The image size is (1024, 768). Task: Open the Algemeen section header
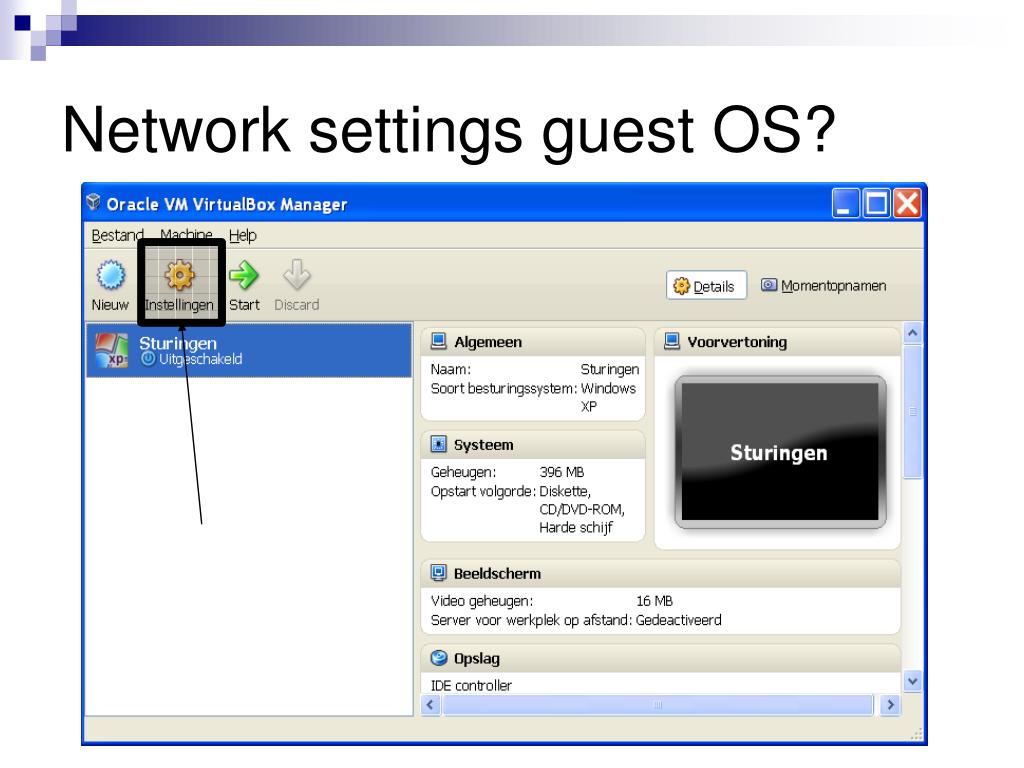pyautogui.click(x=533, y=342)
